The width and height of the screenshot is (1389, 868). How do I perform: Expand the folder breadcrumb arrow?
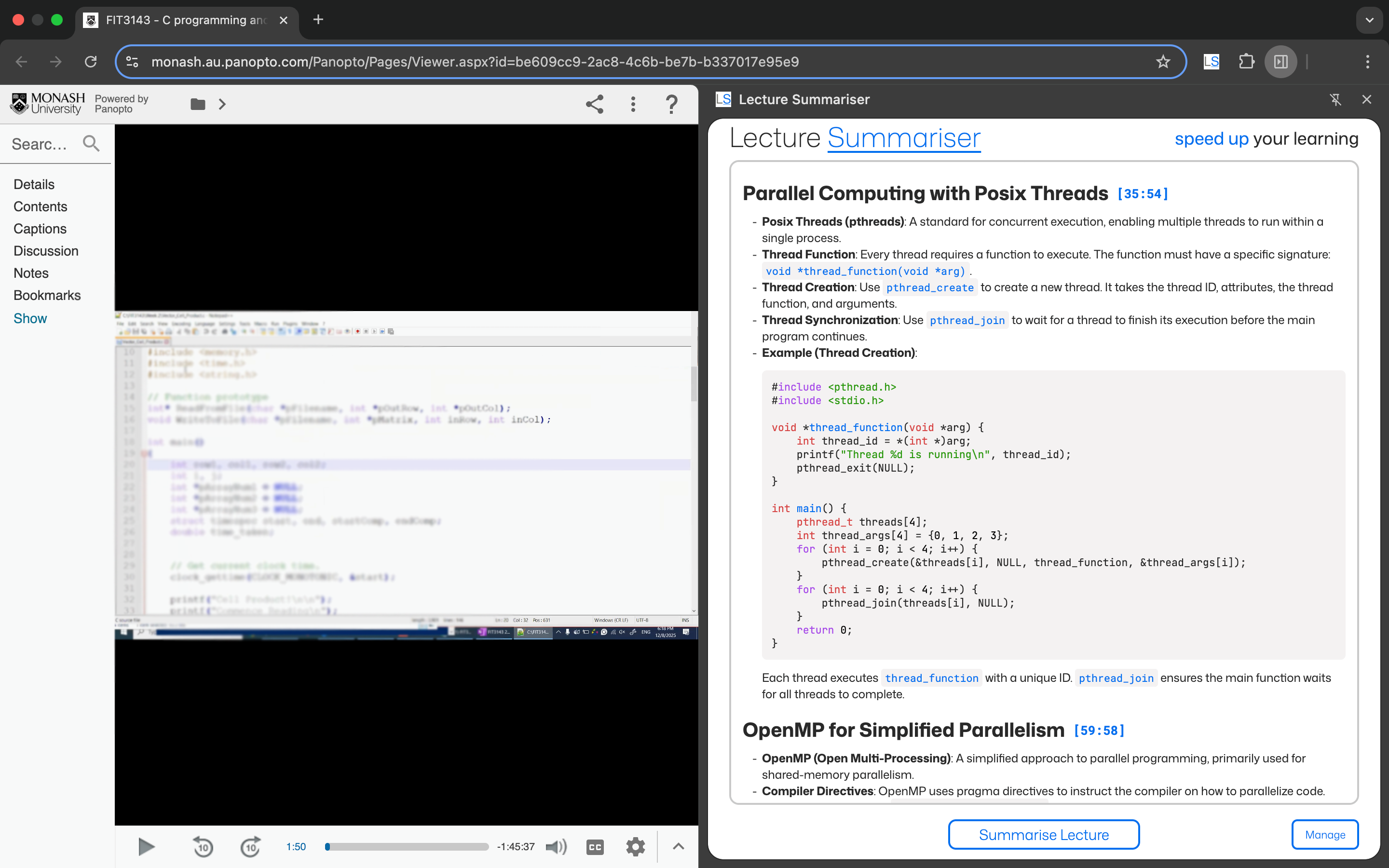pyautogui.click(x=222, y=104)
